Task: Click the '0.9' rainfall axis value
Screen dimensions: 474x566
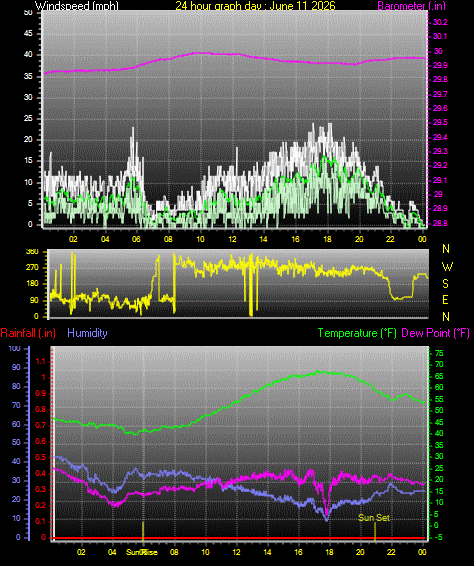Action: tap(41, 393)
